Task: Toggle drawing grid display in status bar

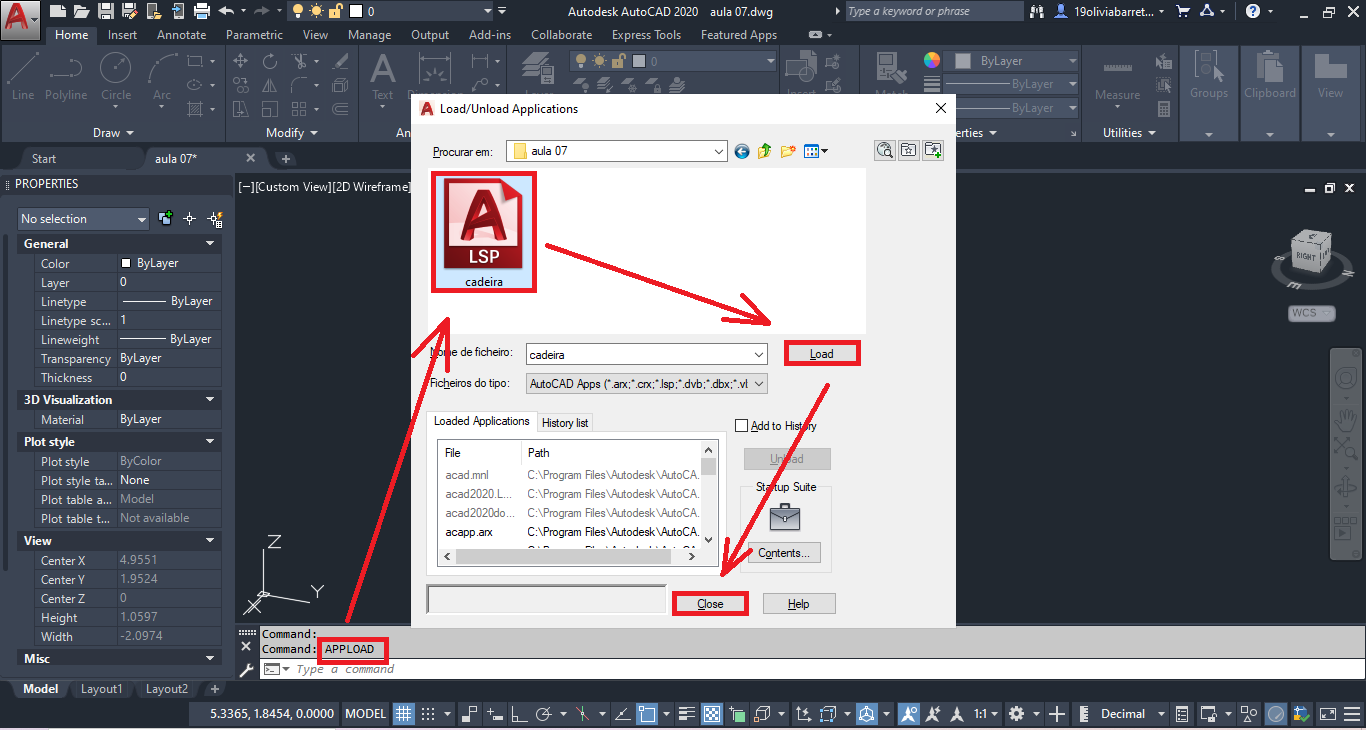Action: point(403,714)
